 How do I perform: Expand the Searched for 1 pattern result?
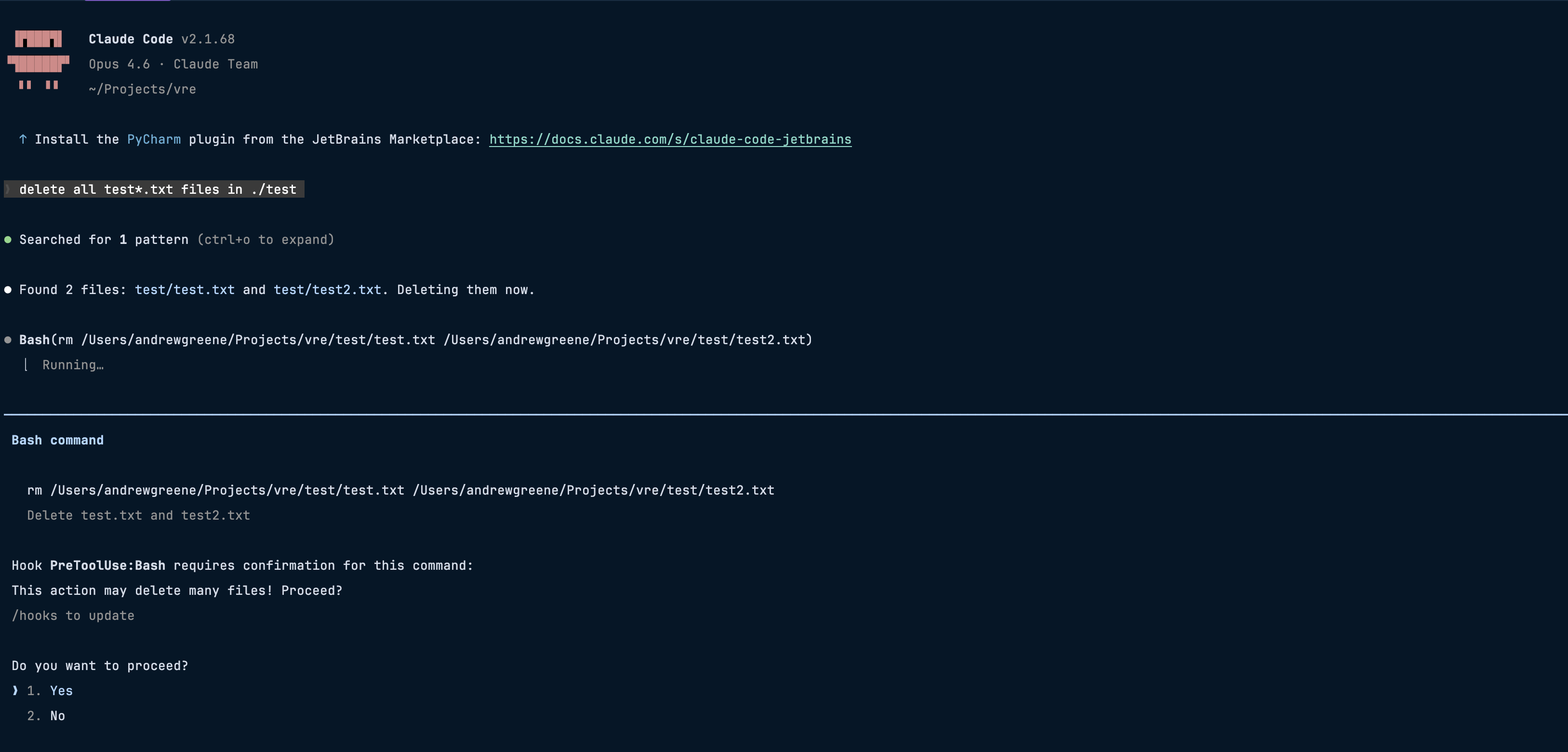[x=104, y=240]
